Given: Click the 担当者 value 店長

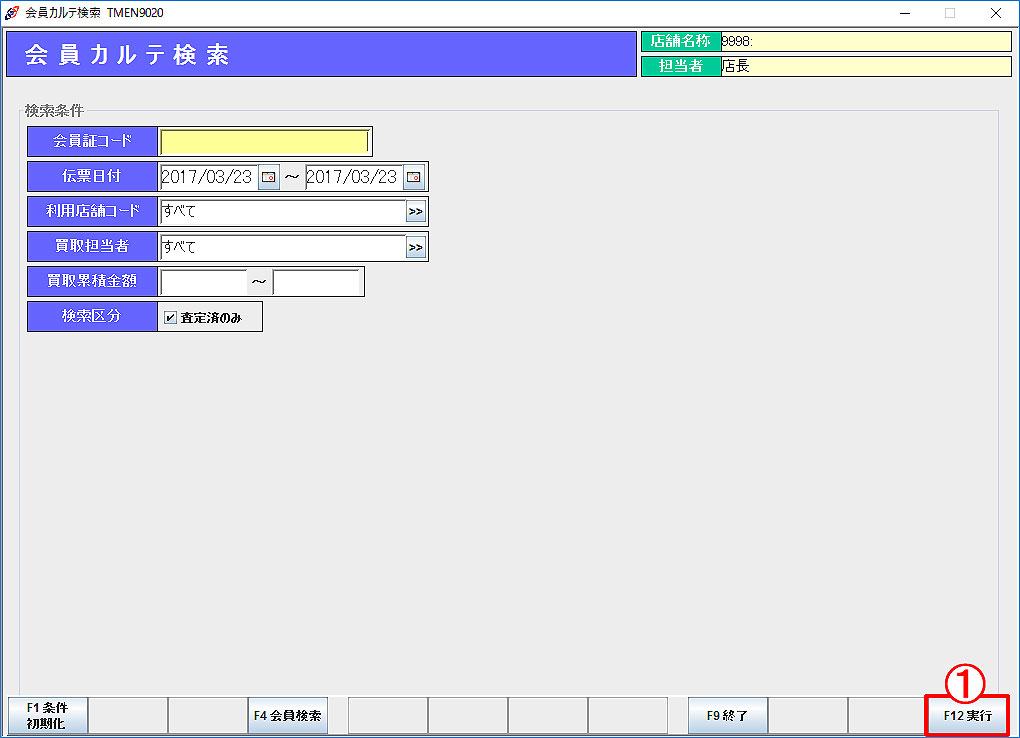Looking at the screenshot, I should point(866,66).
